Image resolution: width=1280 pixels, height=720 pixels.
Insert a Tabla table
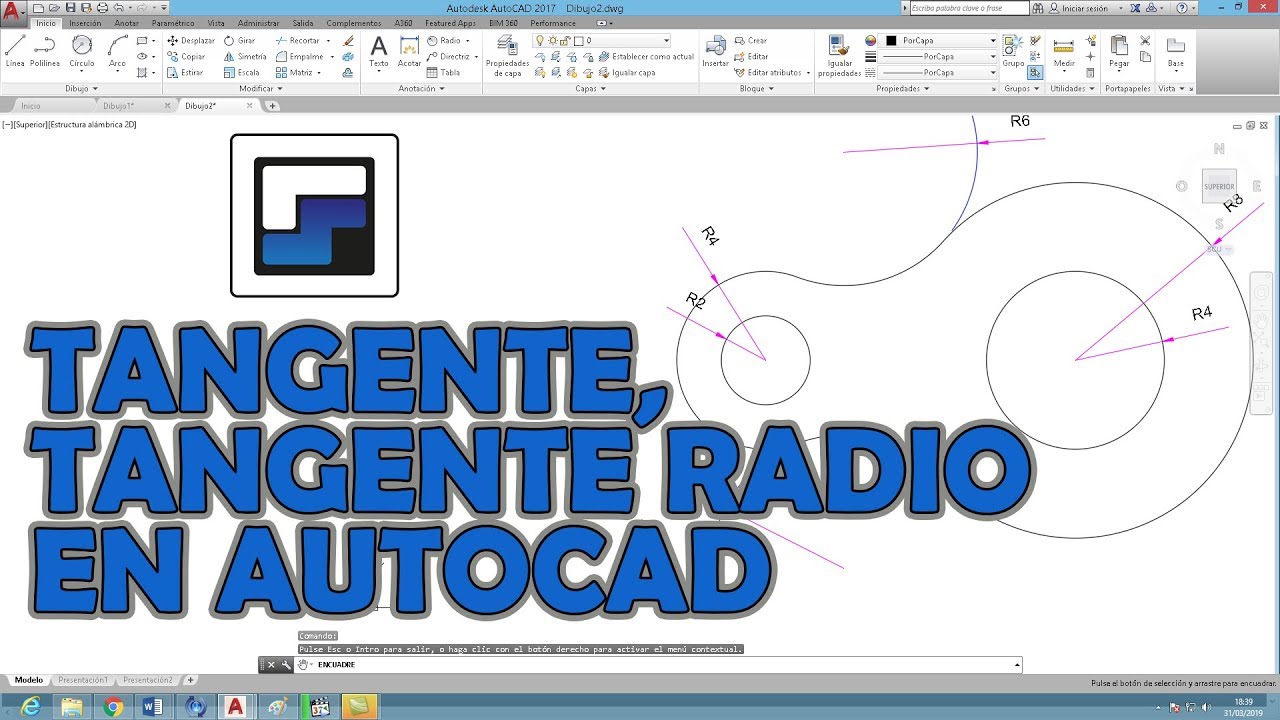(x=444, y=72)
